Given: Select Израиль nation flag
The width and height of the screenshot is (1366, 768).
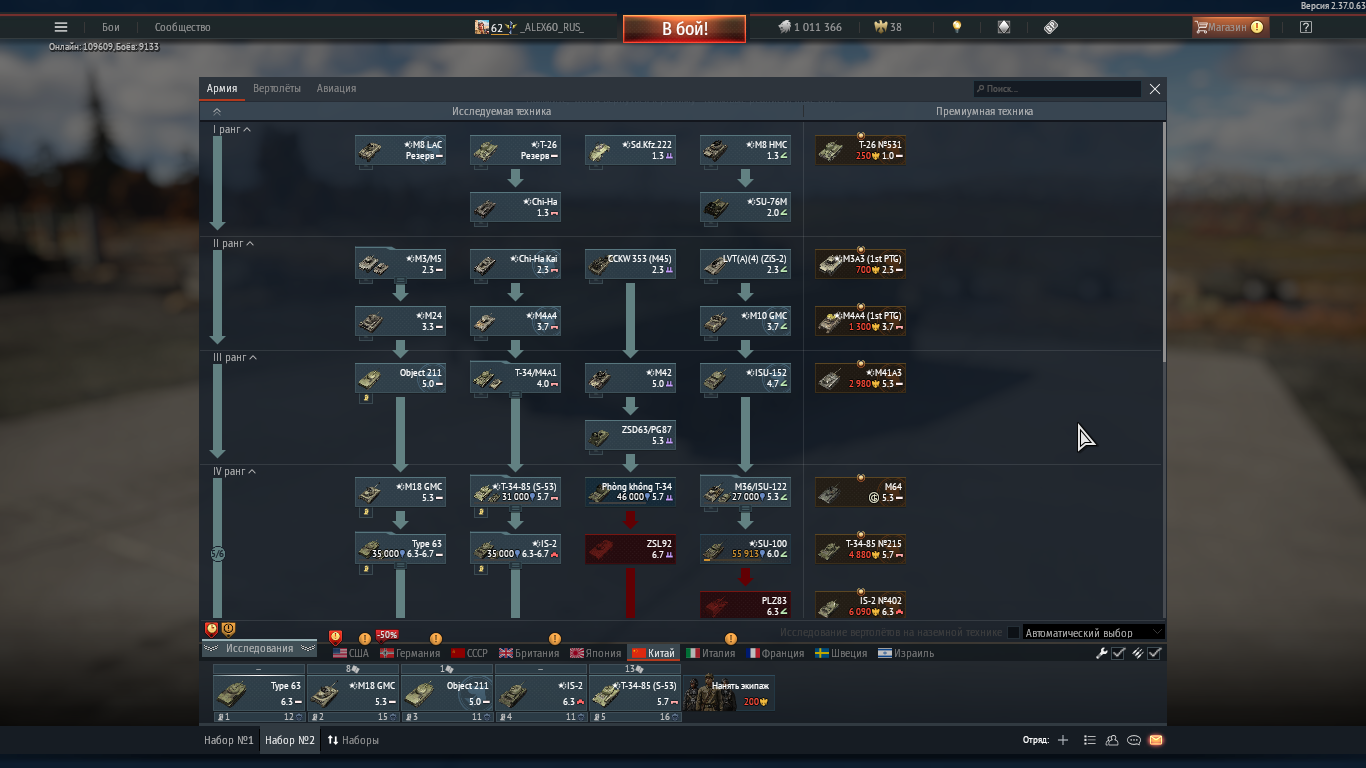Looking at the screenshot, I should click(906, 653).
